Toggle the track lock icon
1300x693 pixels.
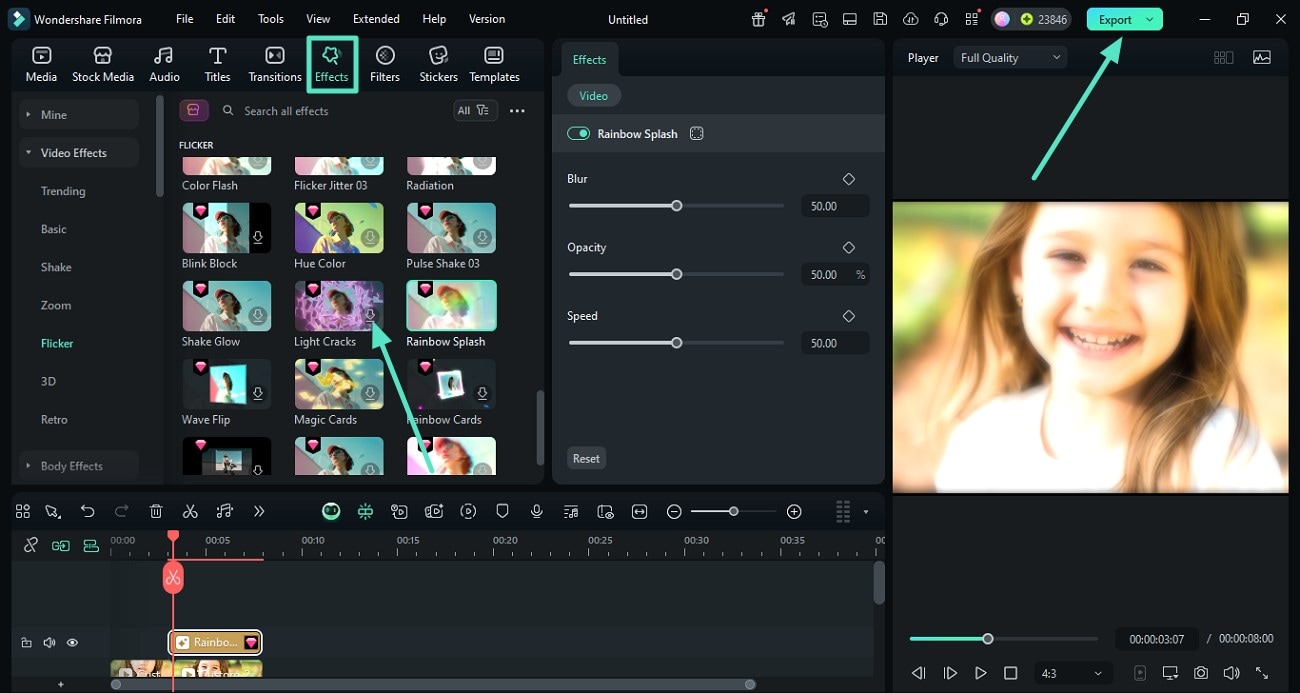pos(27,643)
